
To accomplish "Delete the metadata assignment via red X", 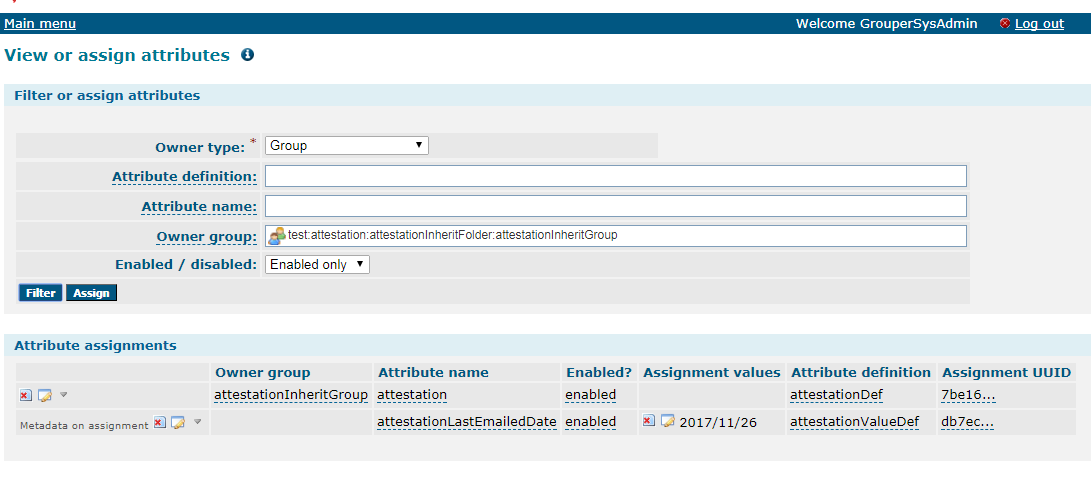I will [x=159, y=423].
